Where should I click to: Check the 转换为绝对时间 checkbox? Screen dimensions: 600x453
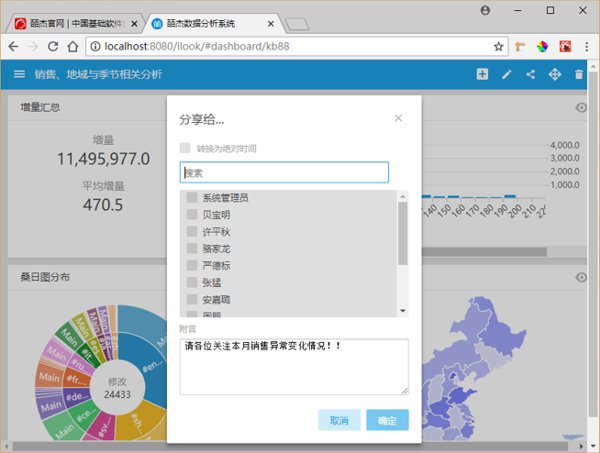point(184,148)
